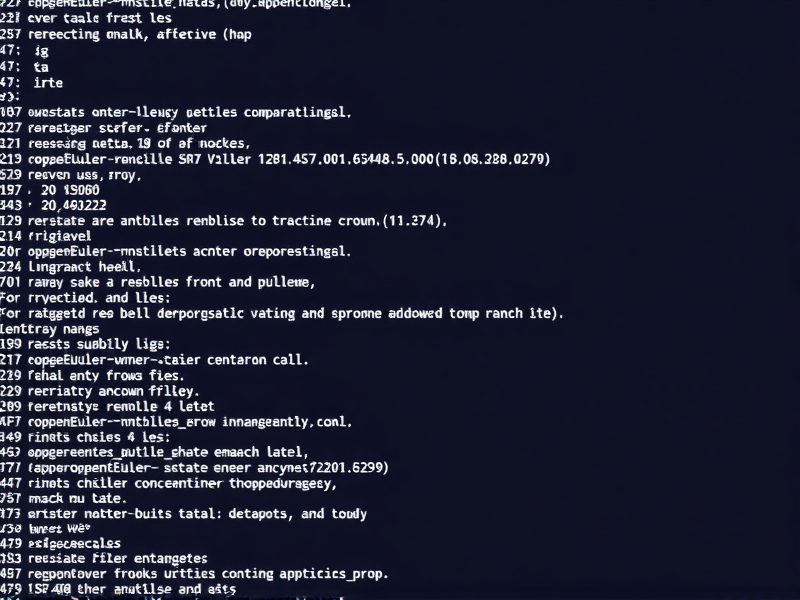Click the "lenttray nangs" line
800x600 pixels.
50,327
